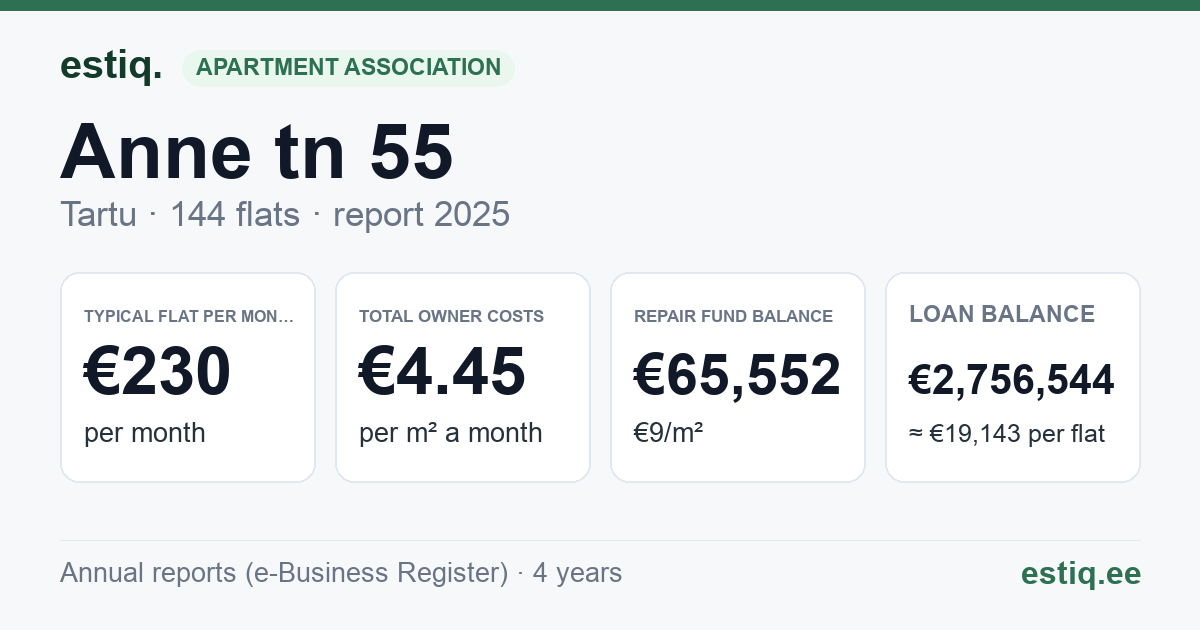Select the €2,756,544 value
Image resolution: width=1200 pixels, height=630 pixels.
pos(1011,380)
